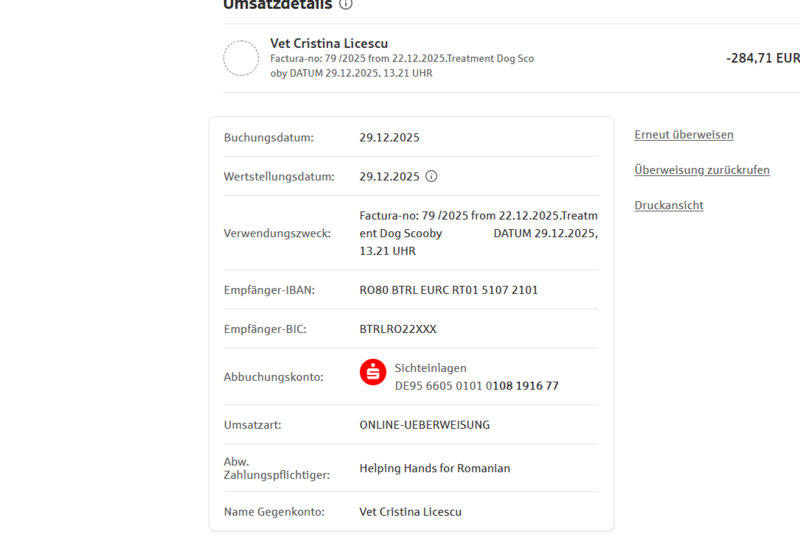The height and width of the screenshot is (554, 800).
Task: Open the Druckansicht print view link
Action: coord(669,205)
